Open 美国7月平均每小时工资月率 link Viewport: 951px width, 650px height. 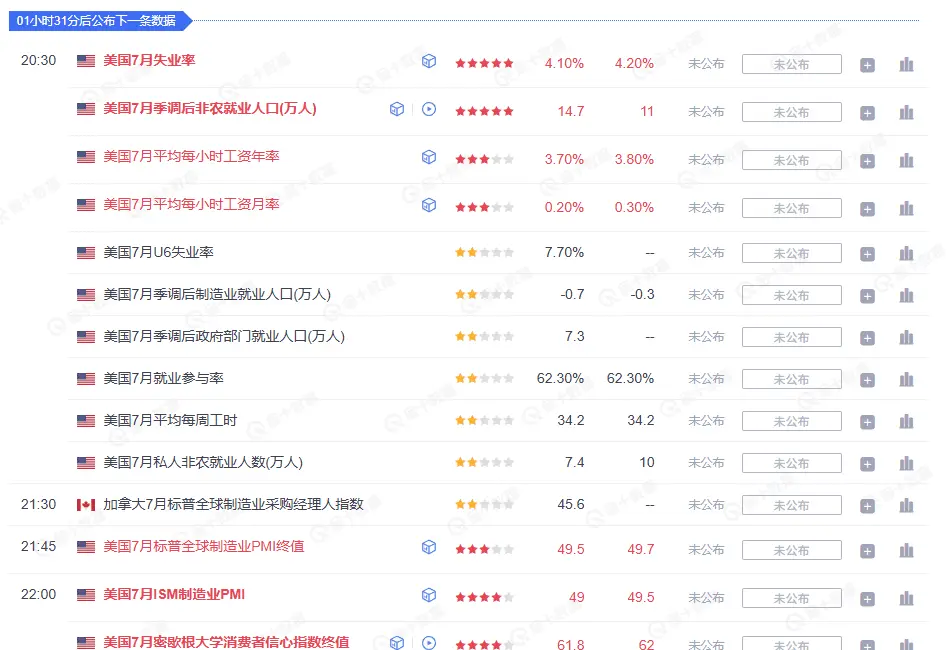coord(191,204)
